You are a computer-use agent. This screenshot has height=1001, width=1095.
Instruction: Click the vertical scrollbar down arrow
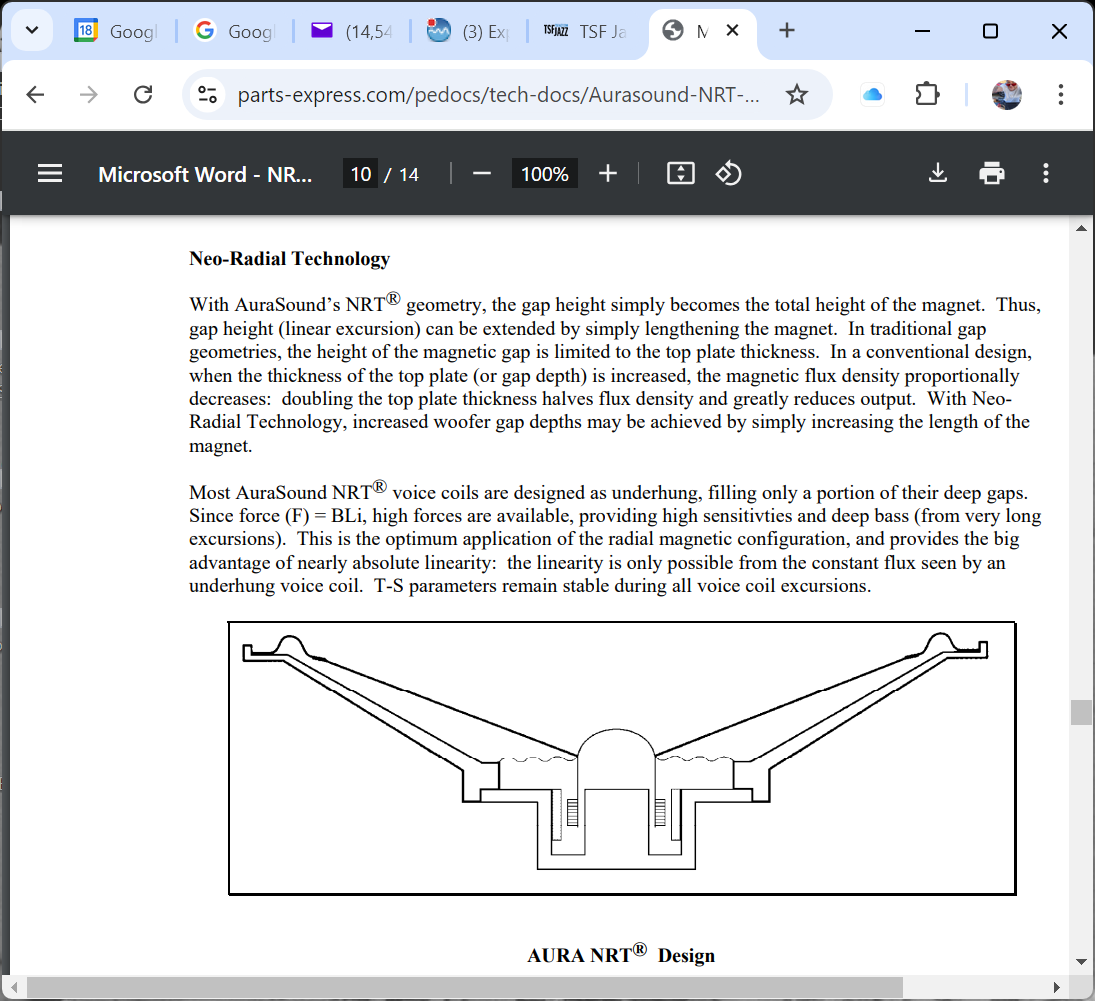click(x=1081, y=962)
